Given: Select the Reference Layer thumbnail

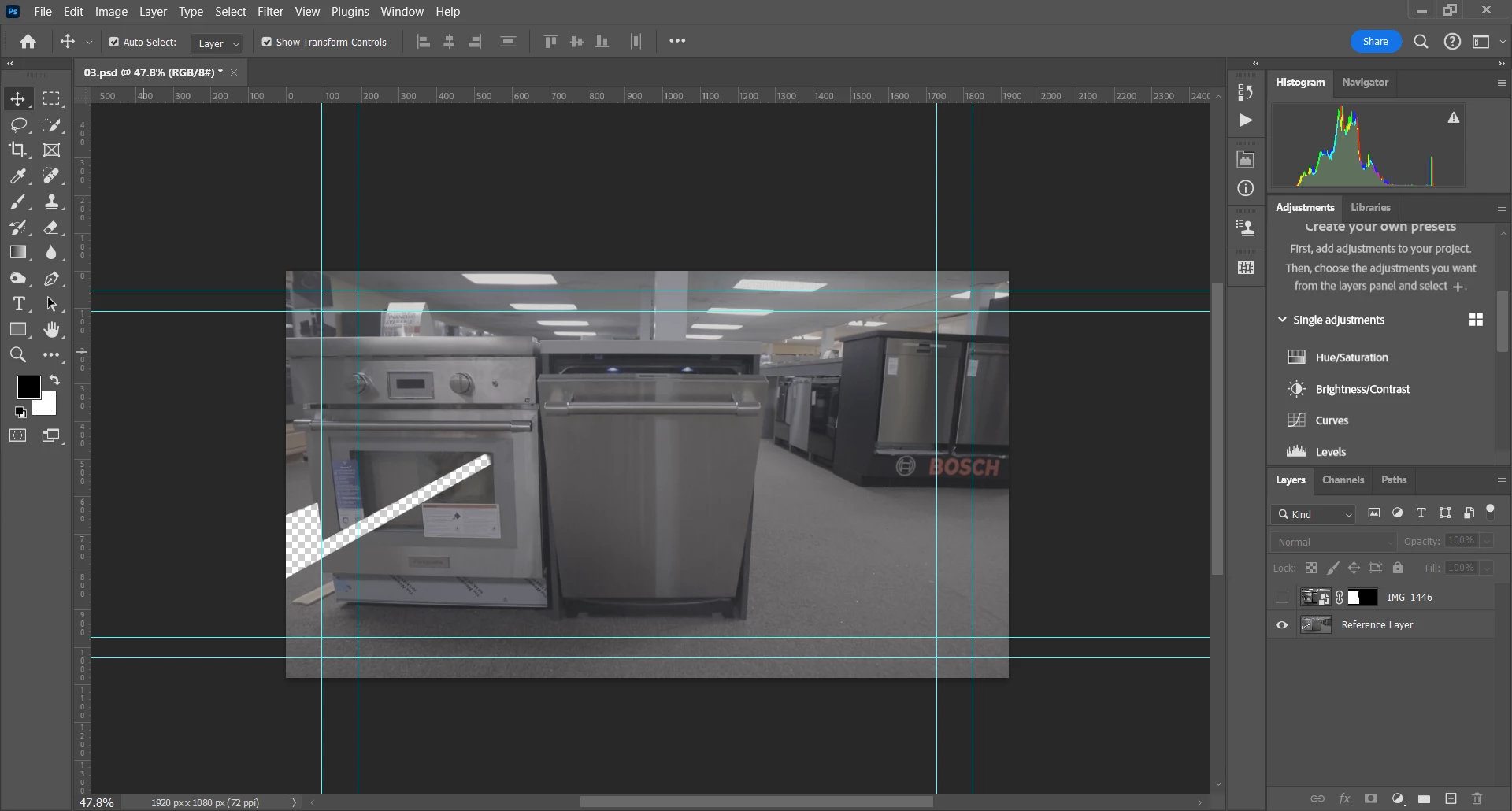Looking at the screenshot, I should tap(1316, 625).
